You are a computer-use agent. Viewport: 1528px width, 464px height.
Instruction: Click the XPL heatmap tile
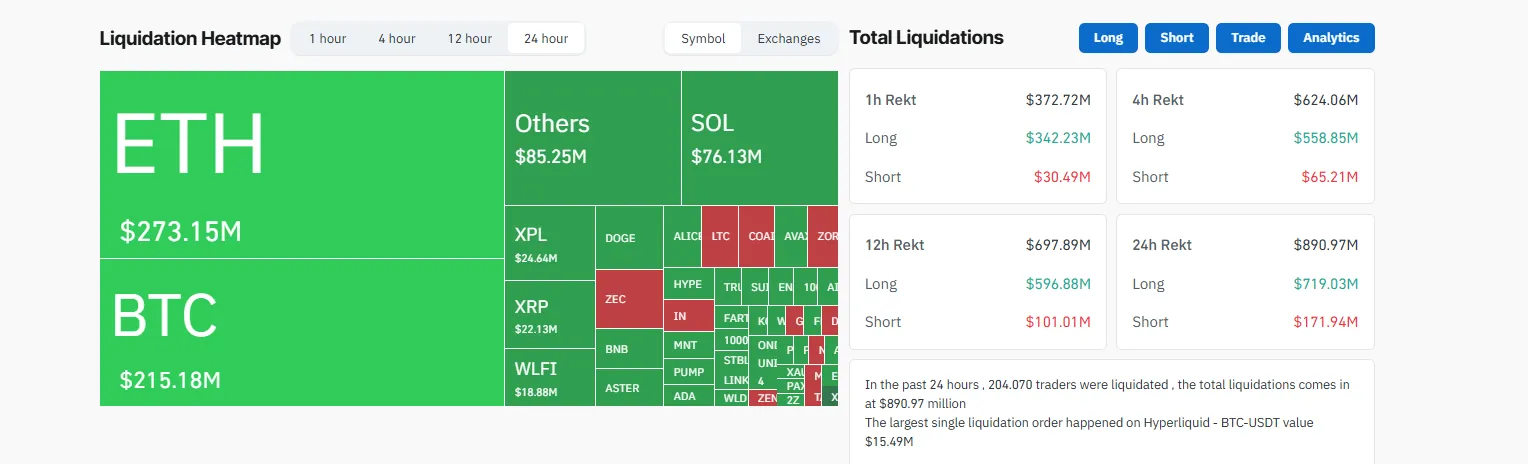(x=549, y=244)
